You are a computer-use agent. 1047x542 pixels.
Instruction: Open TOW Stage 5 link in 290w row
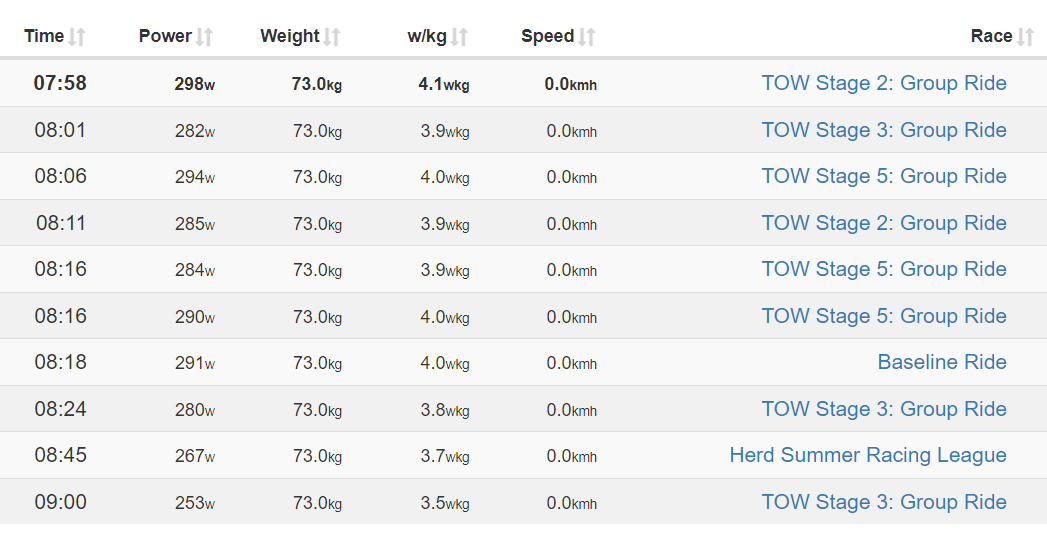pos(883,316)
